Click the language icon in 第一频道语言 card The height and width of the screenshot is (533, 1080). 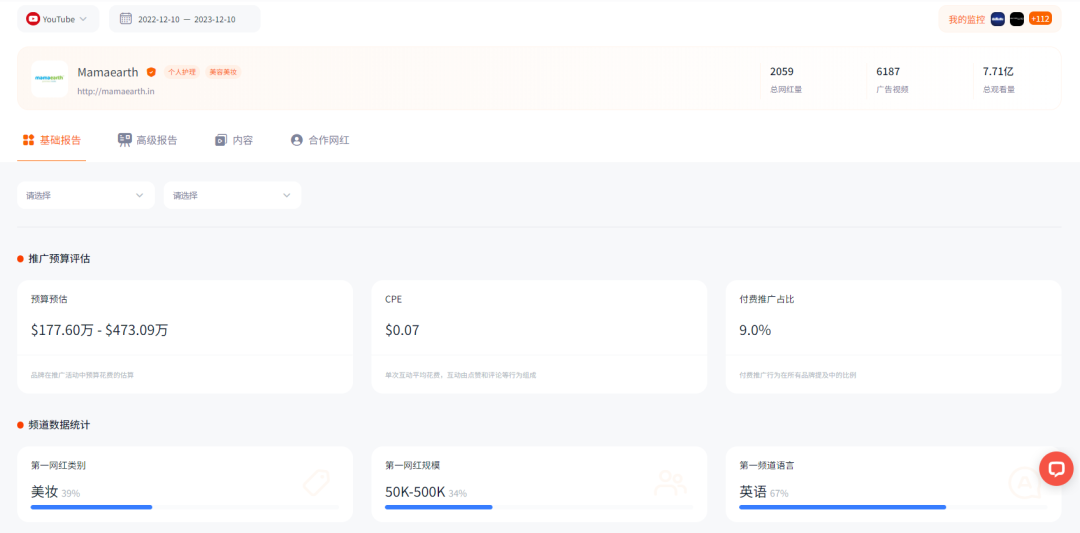1024,483
